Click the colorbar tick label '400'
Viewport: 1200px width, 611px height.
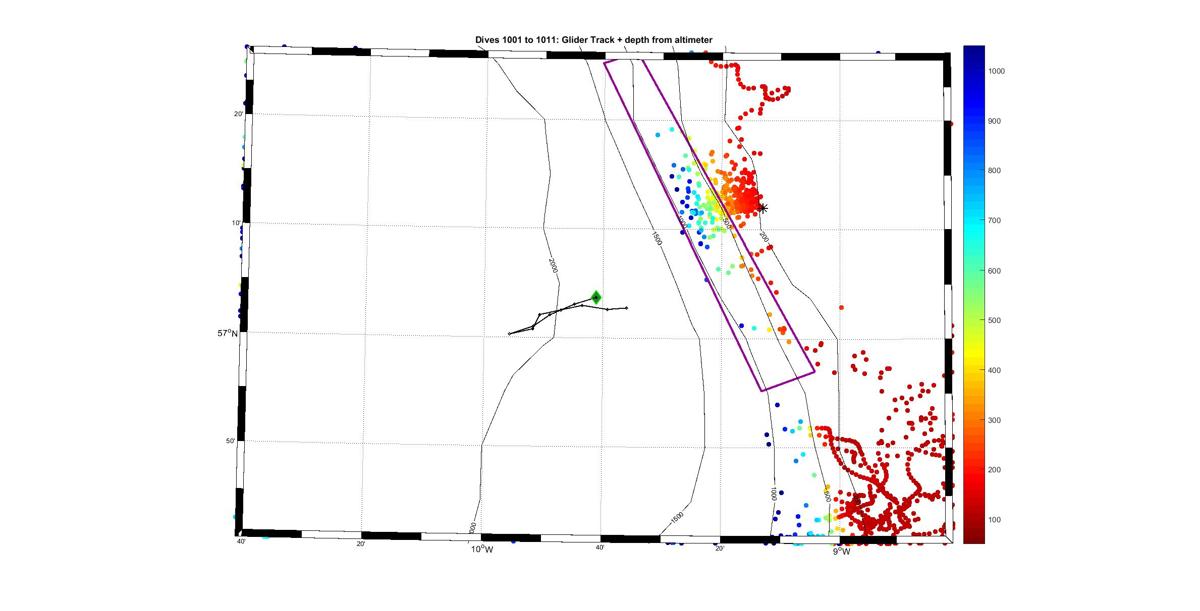tap(996, 370)
